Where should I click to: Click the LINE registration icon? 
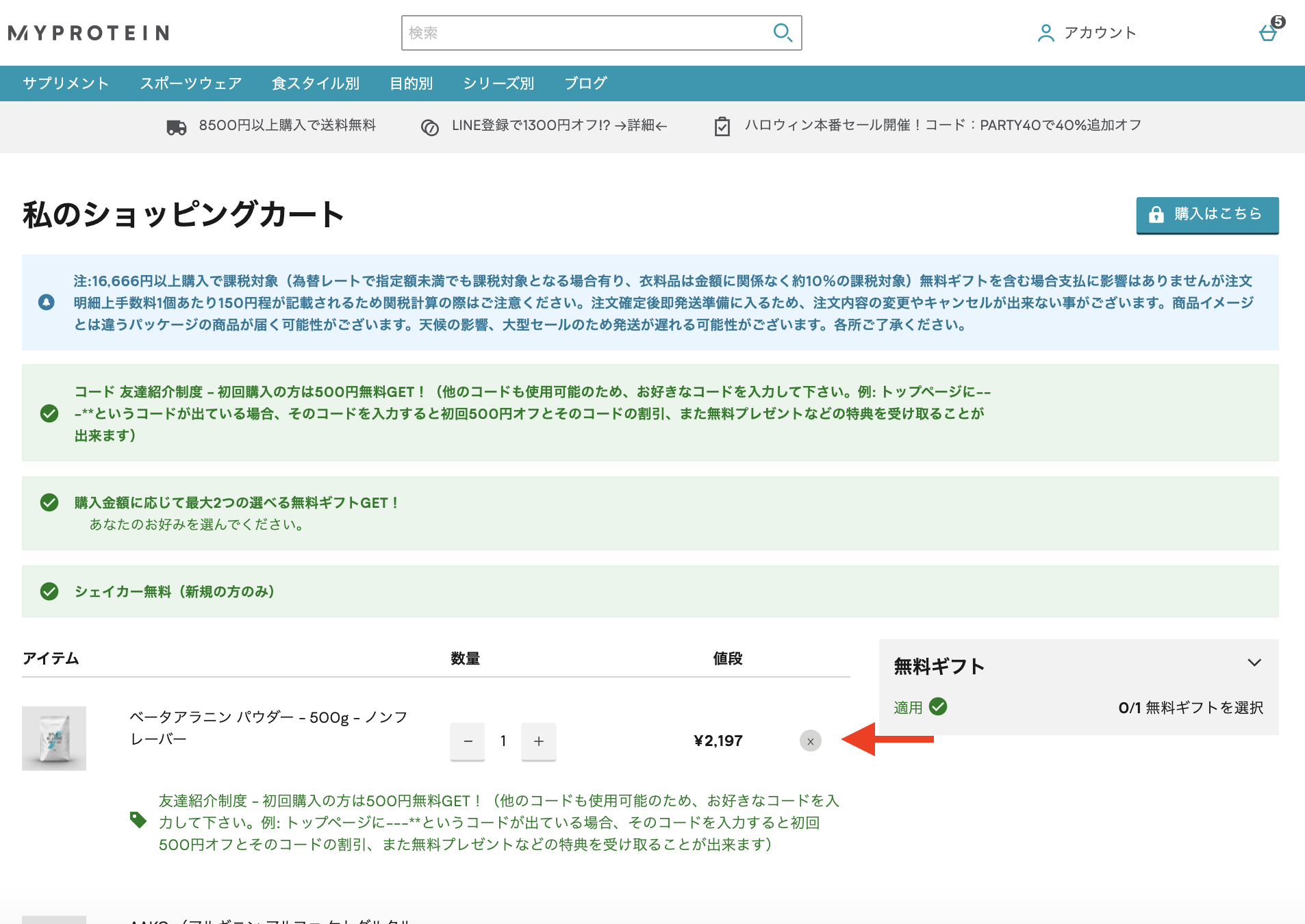click(430, 127)
